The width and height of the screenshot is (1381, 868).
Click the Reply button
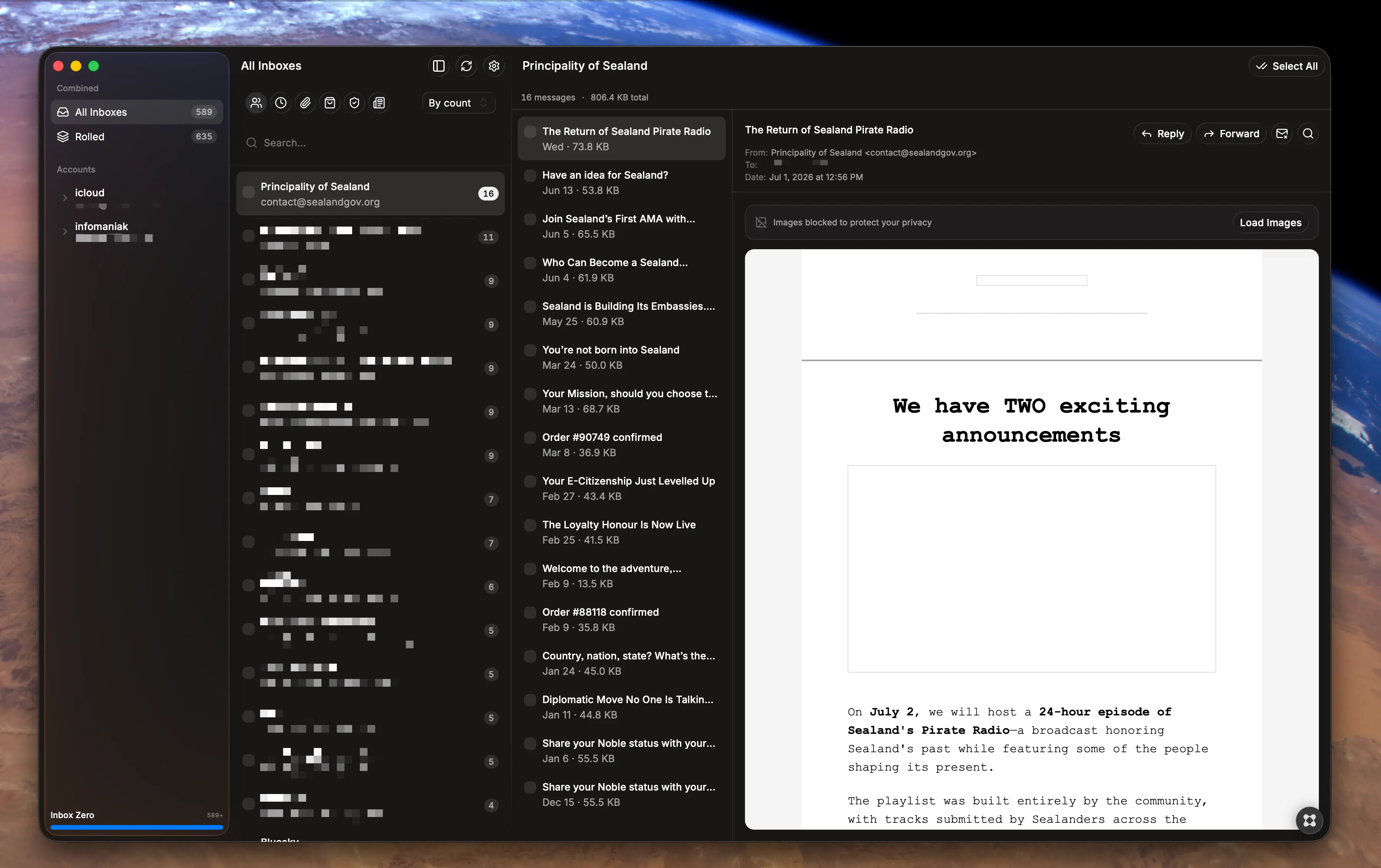(x=1162, y=133)
